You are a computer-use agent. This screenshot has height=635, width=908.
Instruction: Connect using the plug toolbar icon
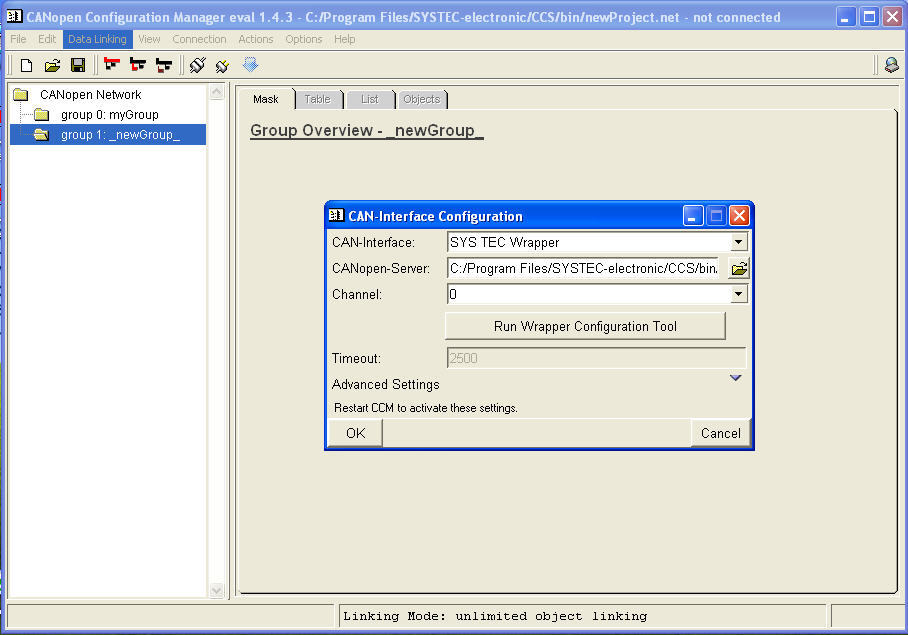(x=196, y=64)
